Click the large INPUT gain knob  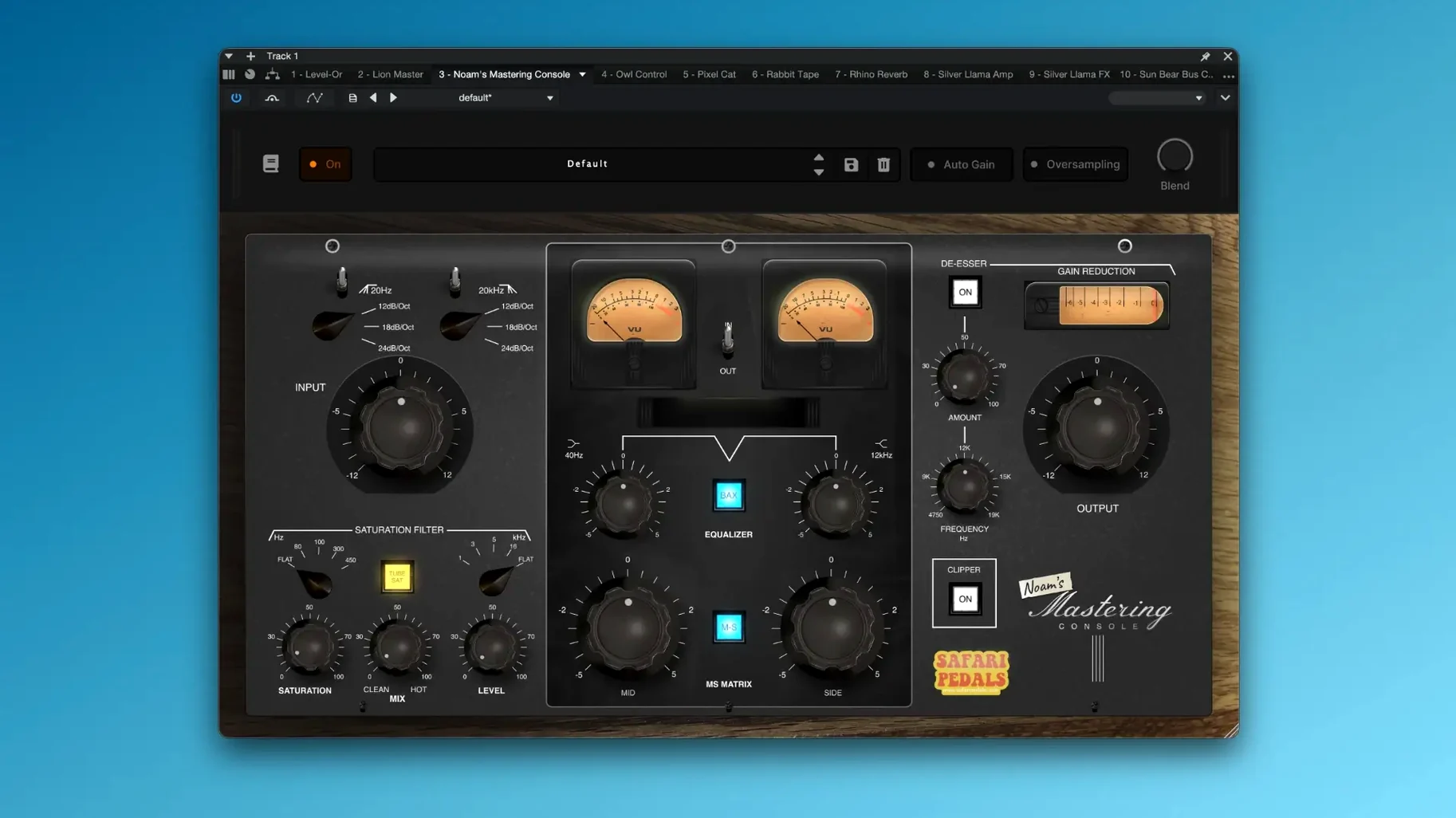[400, 427]
